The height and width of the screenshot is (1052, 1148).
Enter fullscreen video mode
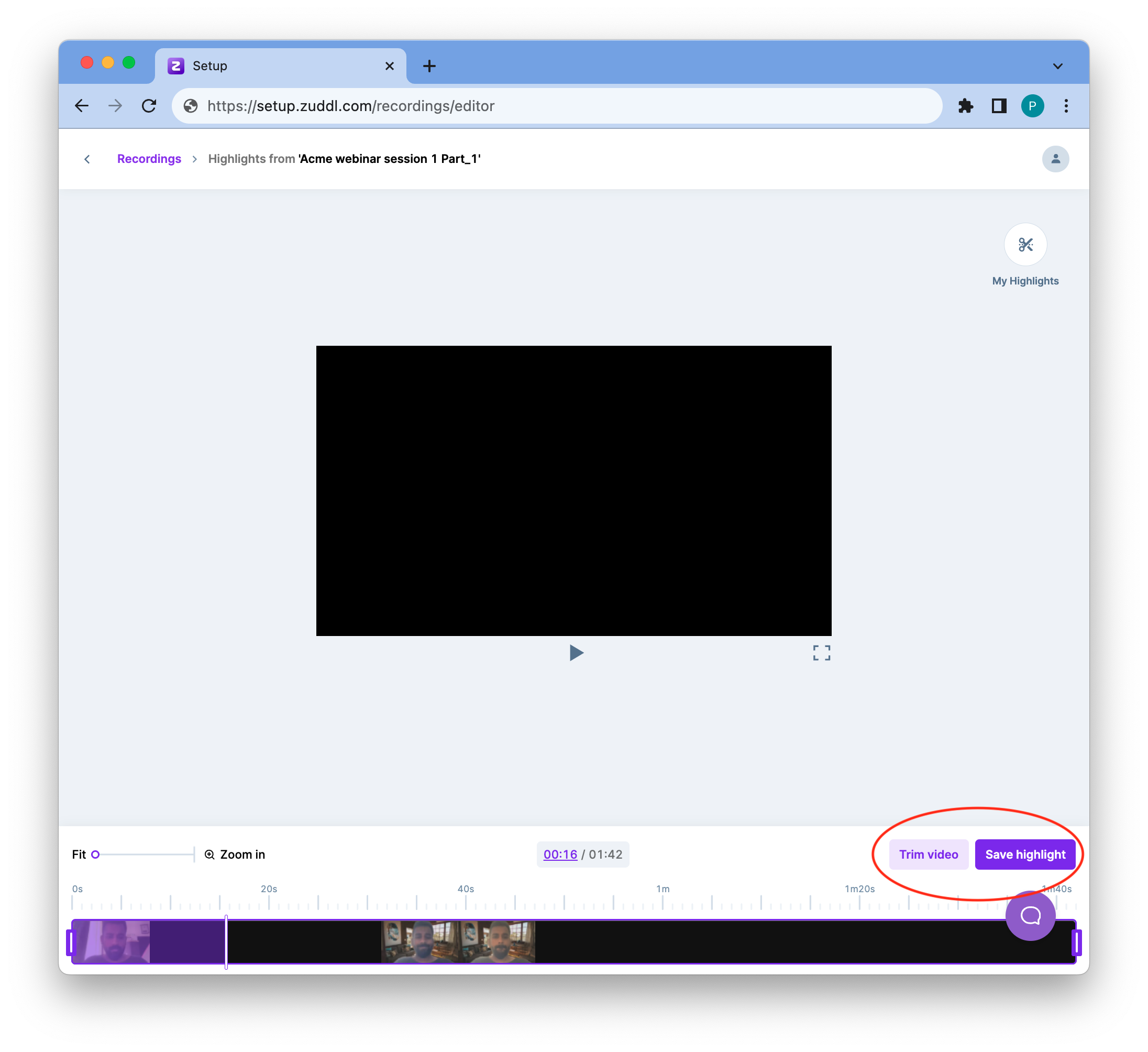(x=821, y=653)
